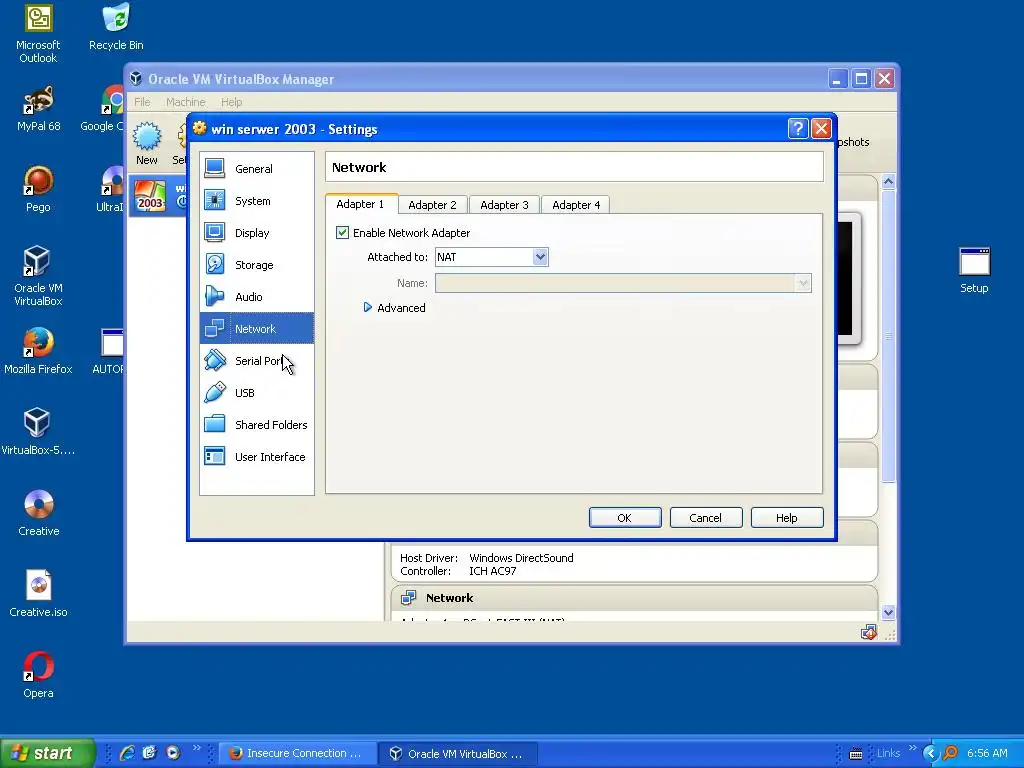1024x768 pixels.
Task: Open the Display settings category
Action: (x=257, y=232)
